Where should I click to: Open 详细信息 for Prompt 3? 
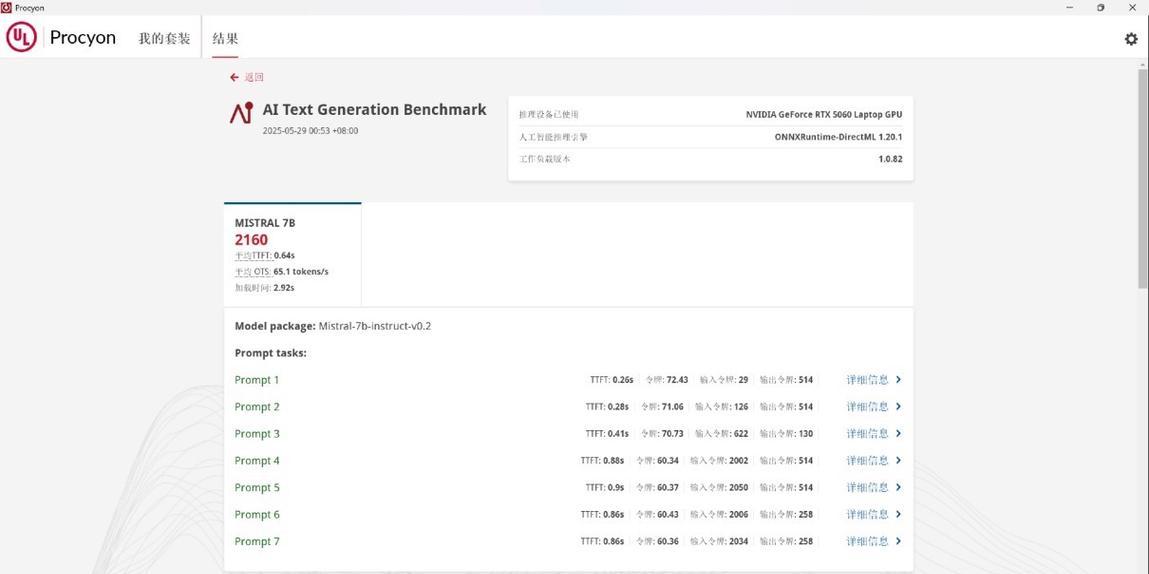pos(867,433)
